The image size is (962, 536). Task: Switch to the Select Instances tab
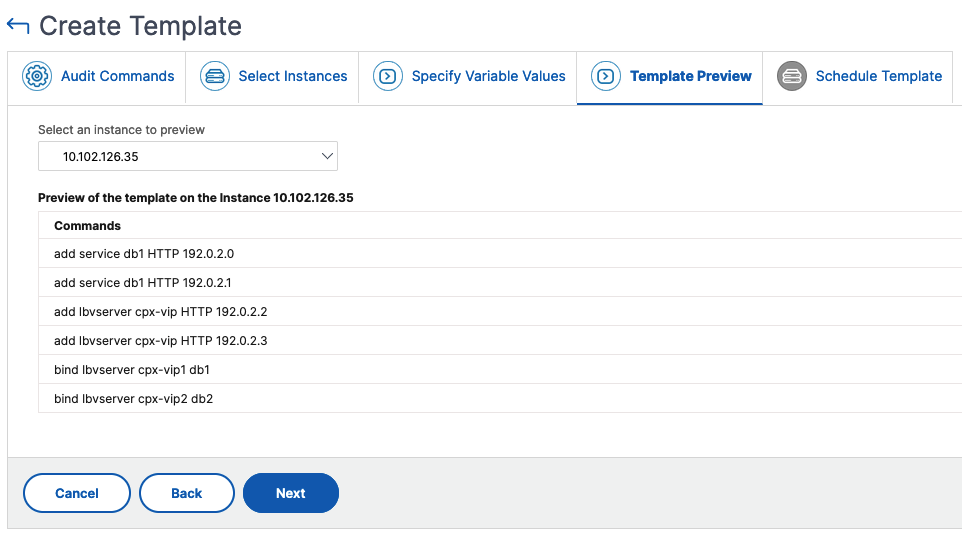coord(272,77)
